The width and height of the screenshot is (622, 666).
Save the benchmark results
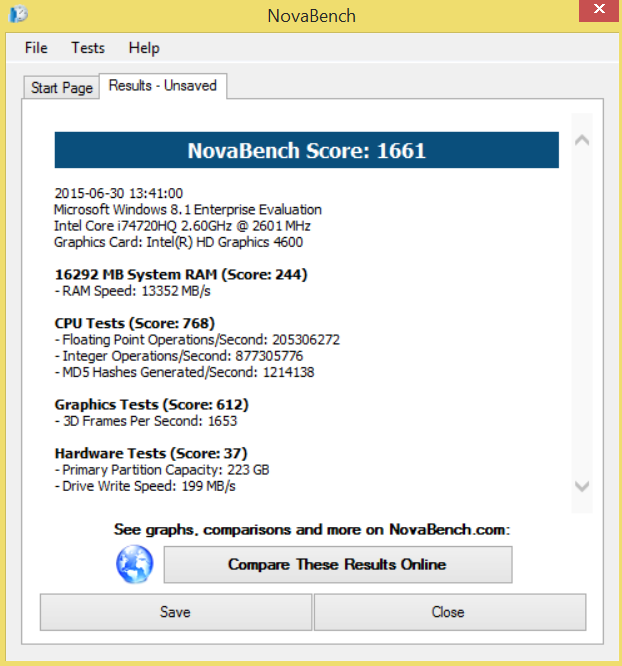[175, 612]
